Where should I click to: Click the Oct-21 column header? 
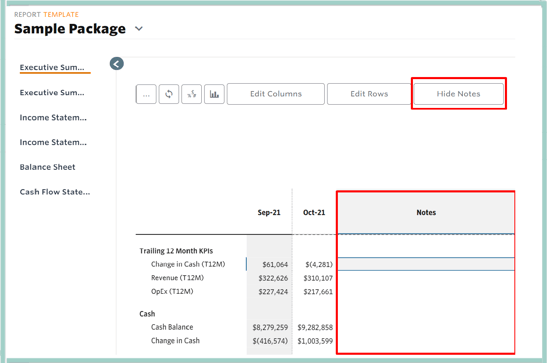(x=314, y=212)
